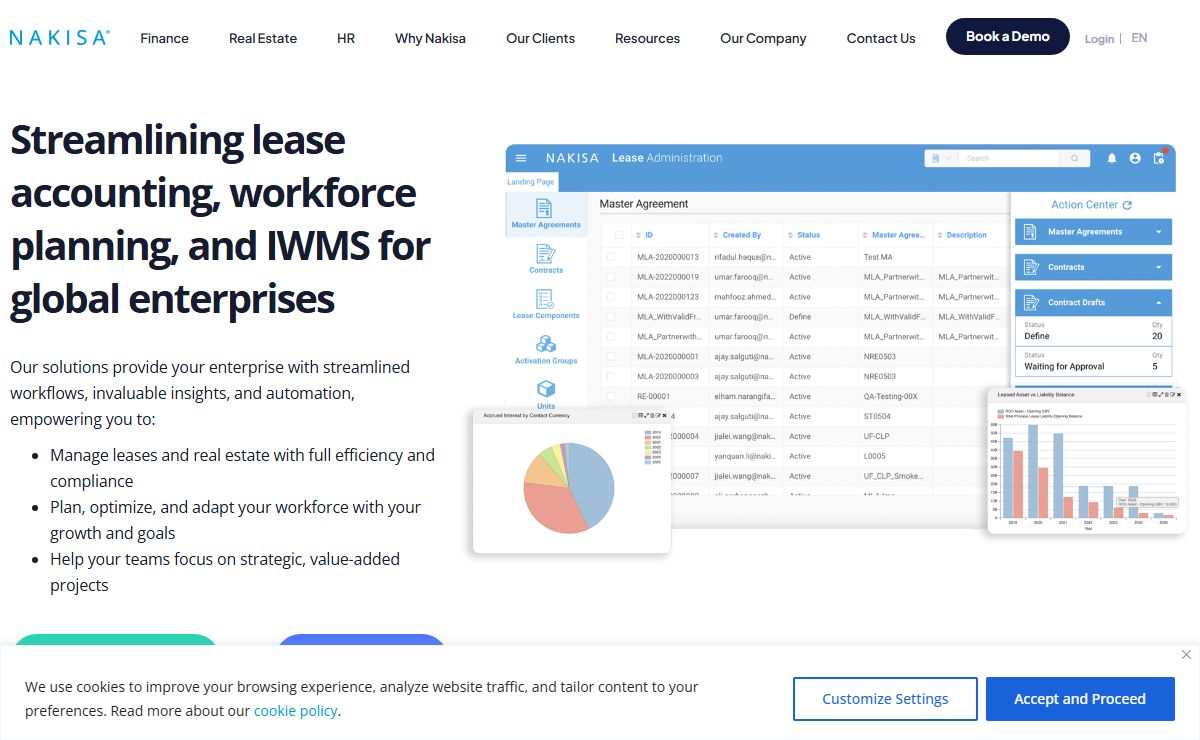
Task: Click Customize Settings button
Action: click(x=885, y=699)
